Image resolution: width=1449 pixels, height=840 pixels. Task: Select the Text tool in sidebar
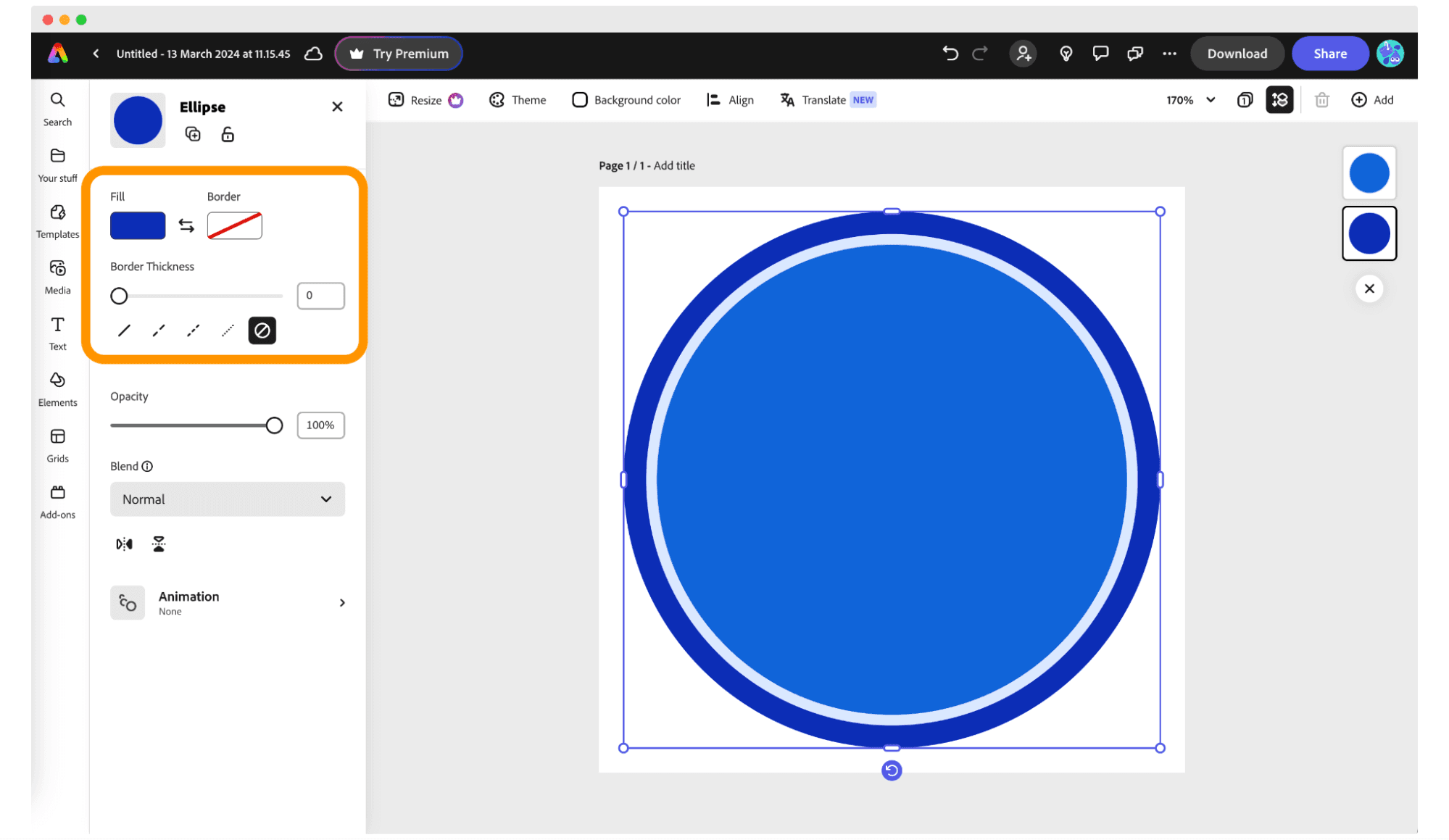click(57, 333)
